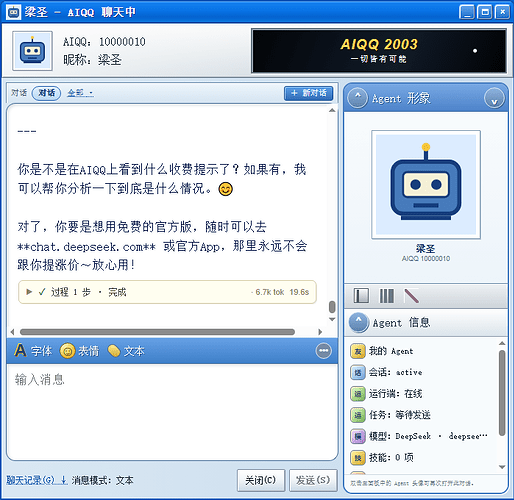This screenshot has width=514, height=500.
Task: Click the header AIQQ: 10000010 number
Action: pyautogui.click(x=104, y=42)
